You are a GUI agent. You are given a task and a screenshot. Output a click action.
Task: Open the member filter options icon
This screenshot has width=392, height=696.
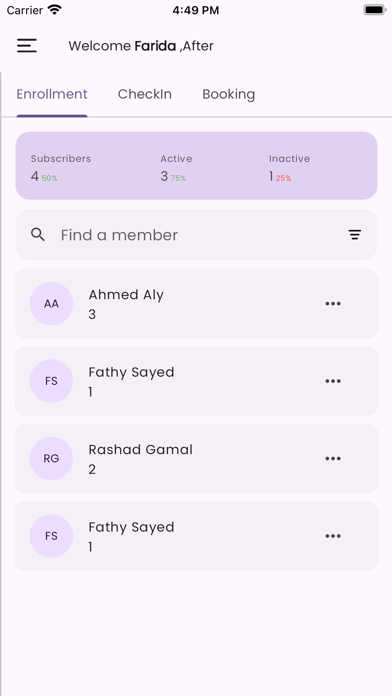(x=354, y=235)
